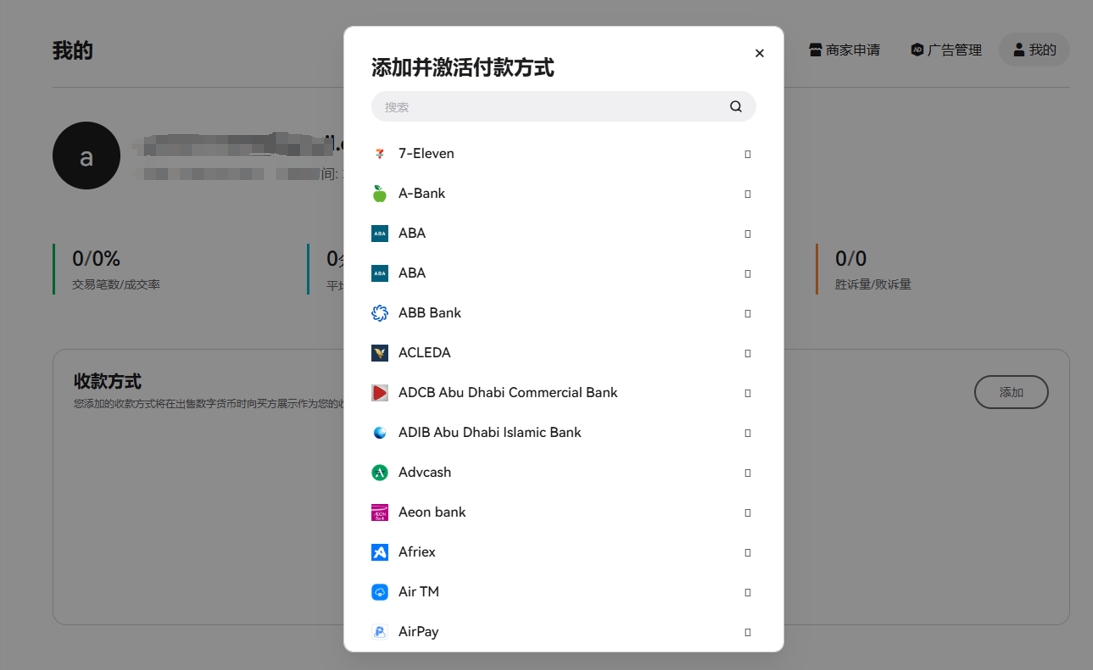Choose AirPay from the payment list
1093x670 pixels.
point(419,632)
